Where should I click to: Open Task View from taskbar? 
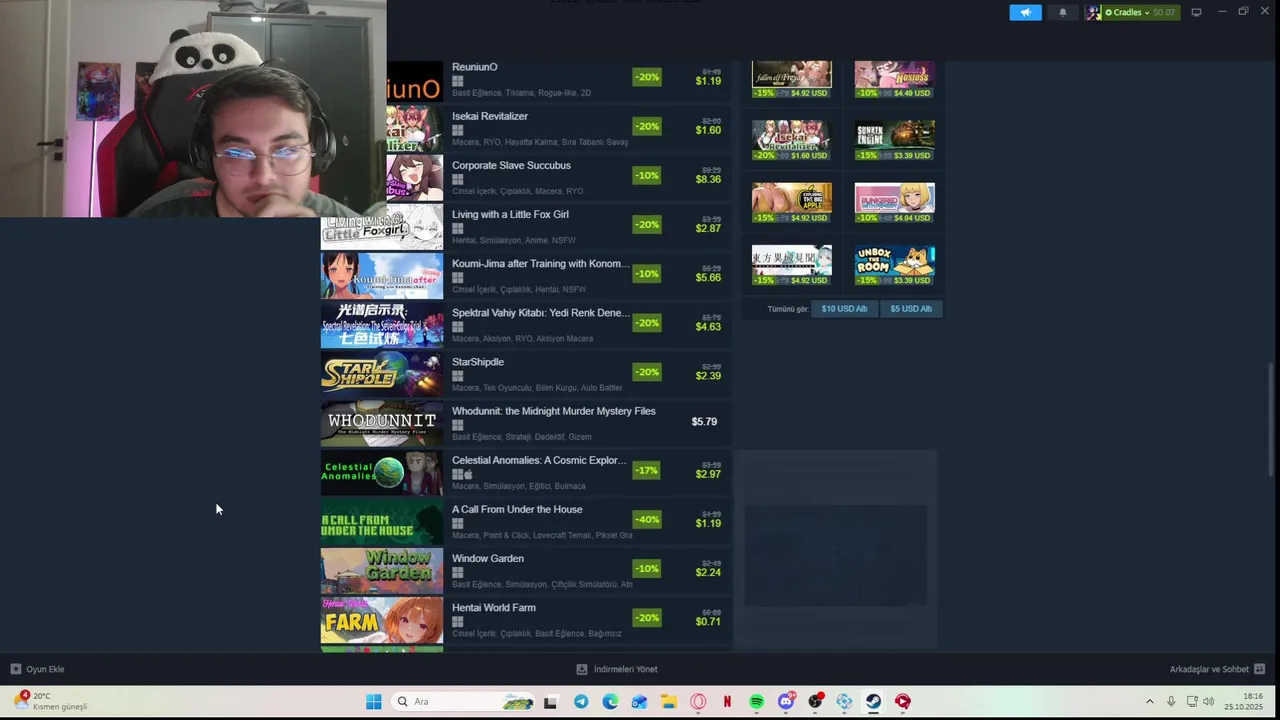tap(550, 702)
